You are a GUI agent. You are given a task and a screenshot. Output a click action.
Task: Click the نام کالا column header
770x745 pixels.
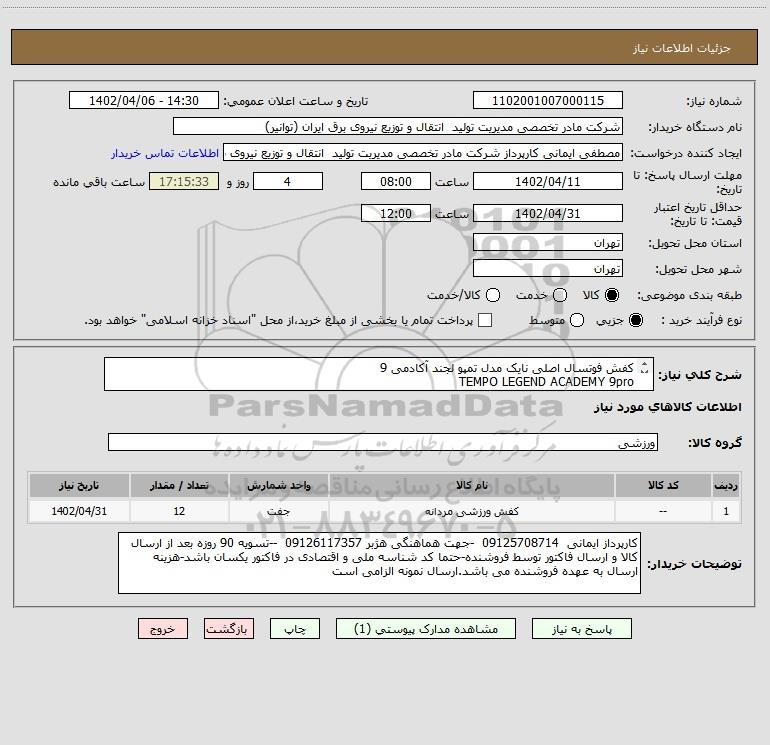pos(472,485)
